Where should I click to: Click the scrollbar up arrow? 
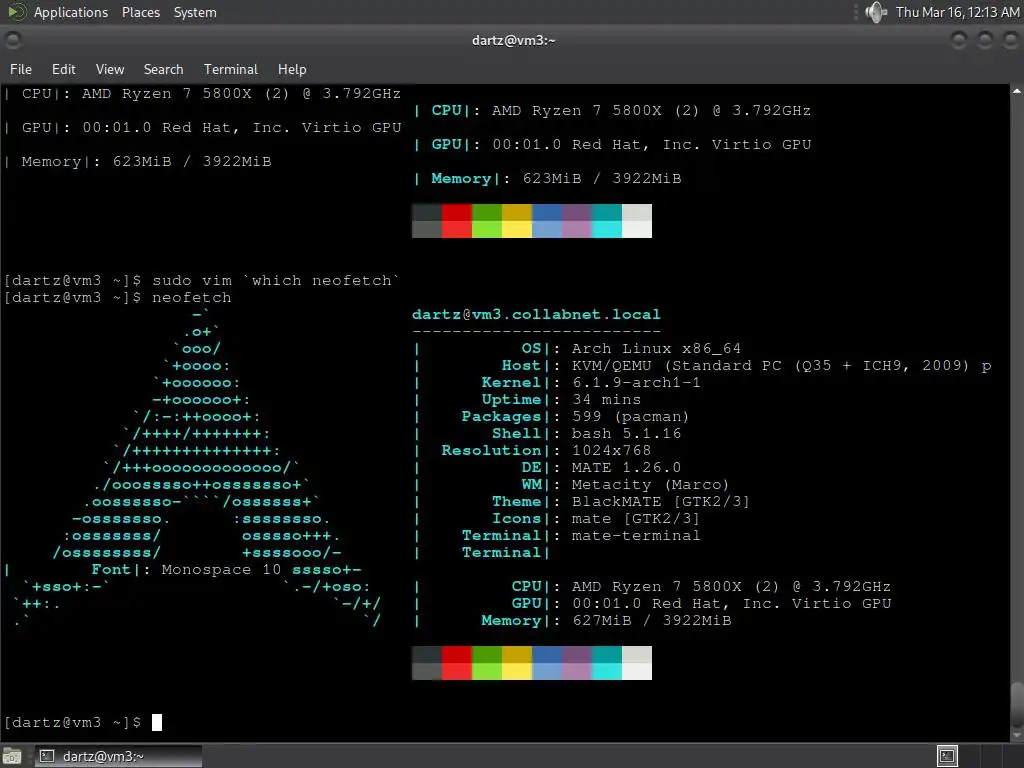[x=1017, y=92]
